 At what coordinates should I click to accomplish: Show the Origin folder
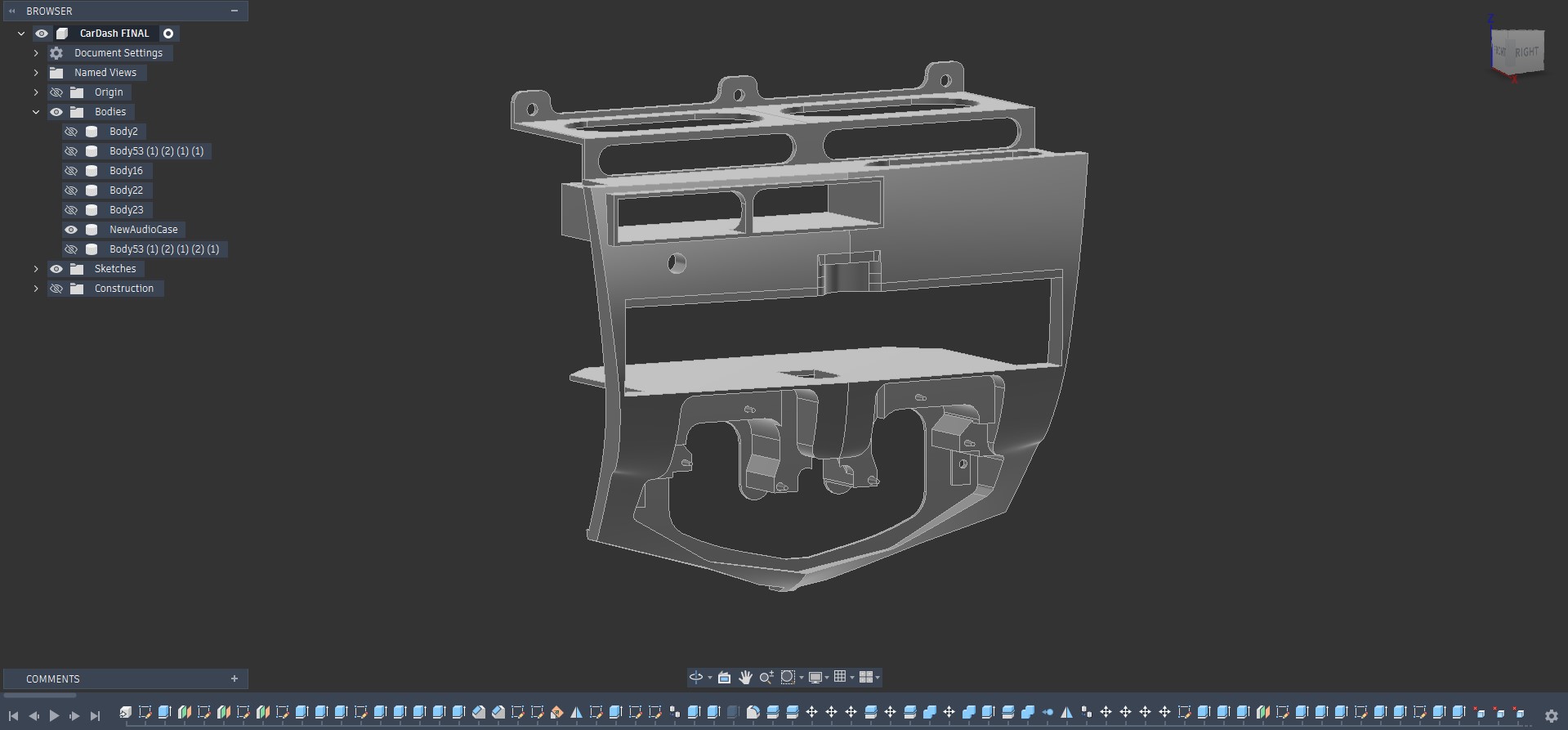coord(56,92)
